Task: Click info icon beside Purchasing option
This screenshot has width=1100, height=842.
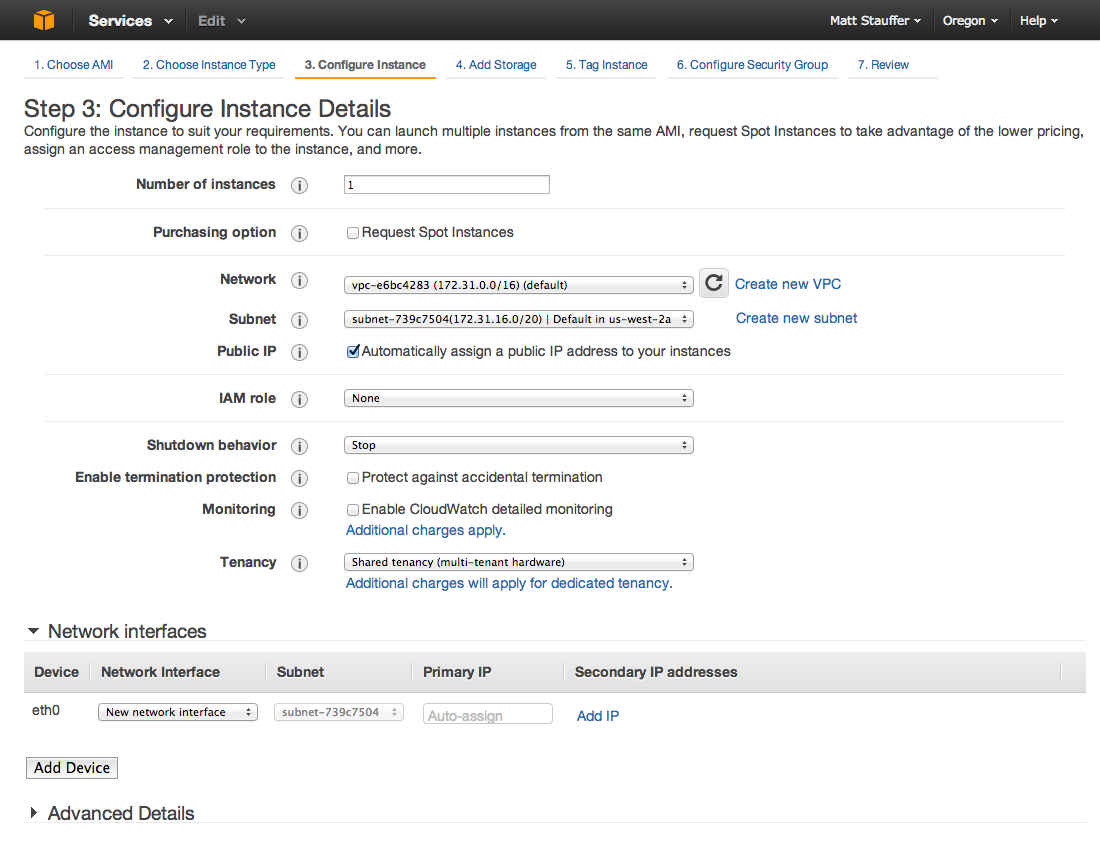Action: coord(300,233)
